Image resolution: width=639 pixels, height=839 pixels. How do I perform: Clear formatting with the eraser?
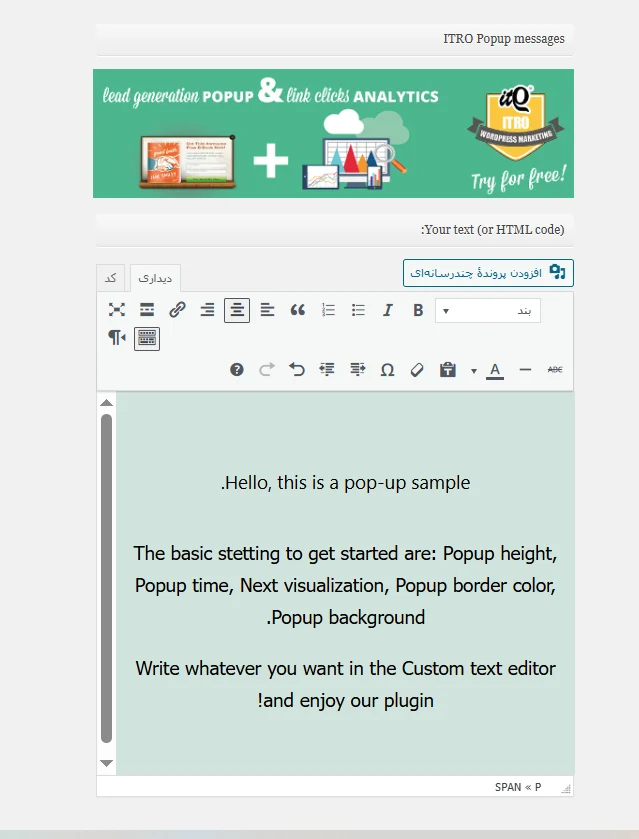417,370
